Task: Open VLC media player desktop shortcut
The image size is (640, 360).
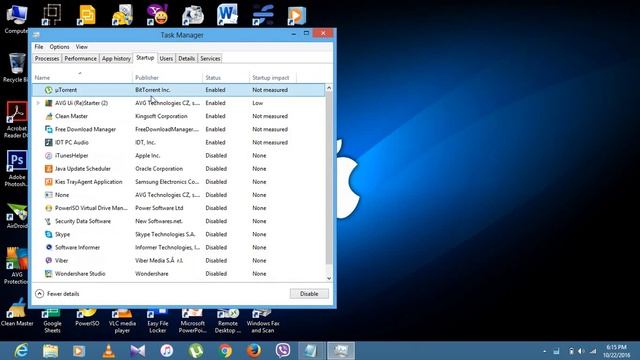Action: tap(122, 321)
